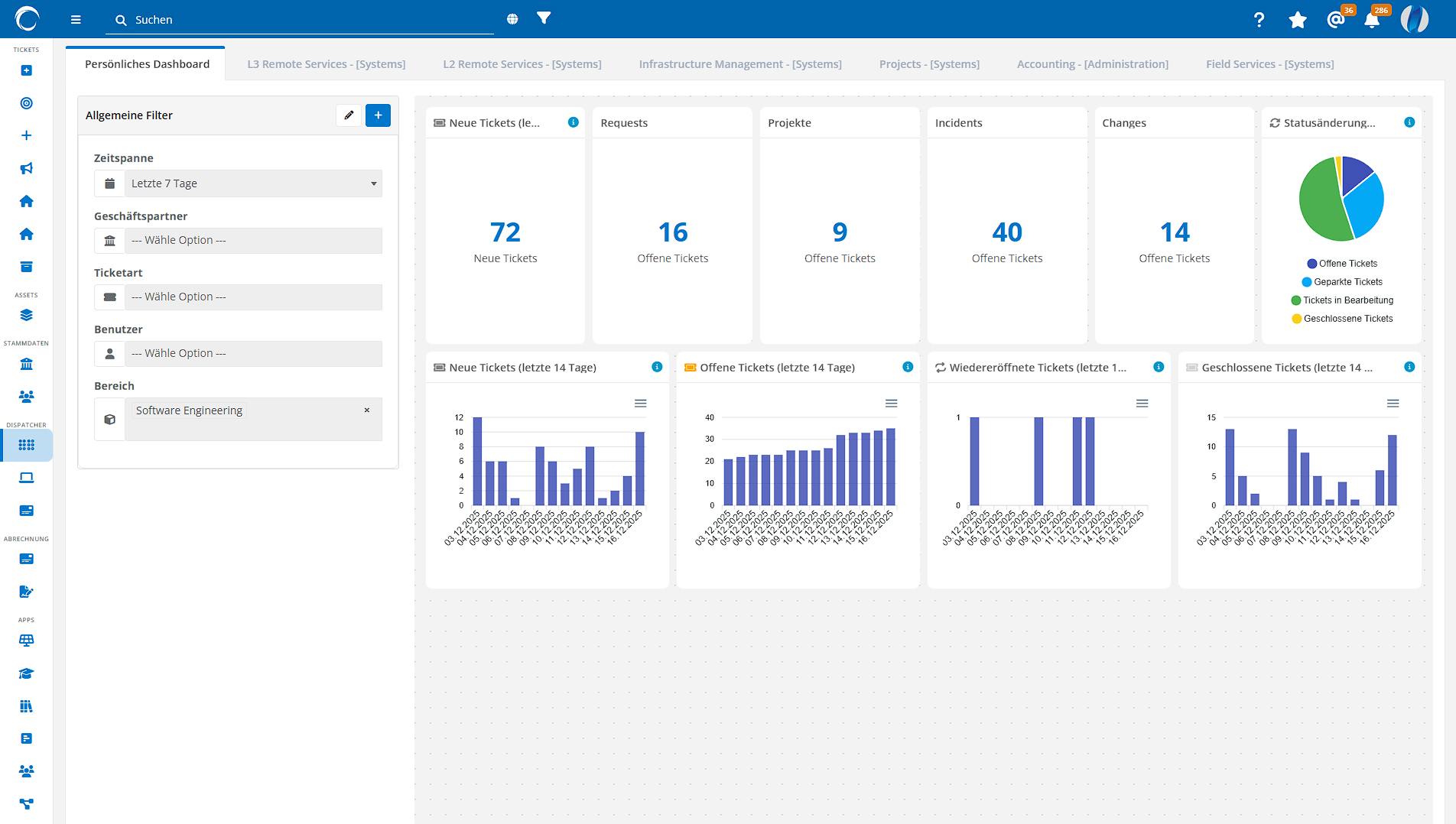This screenshot has height=824, width=1456.
Task: Click the globe language icon
Action: 512,19
